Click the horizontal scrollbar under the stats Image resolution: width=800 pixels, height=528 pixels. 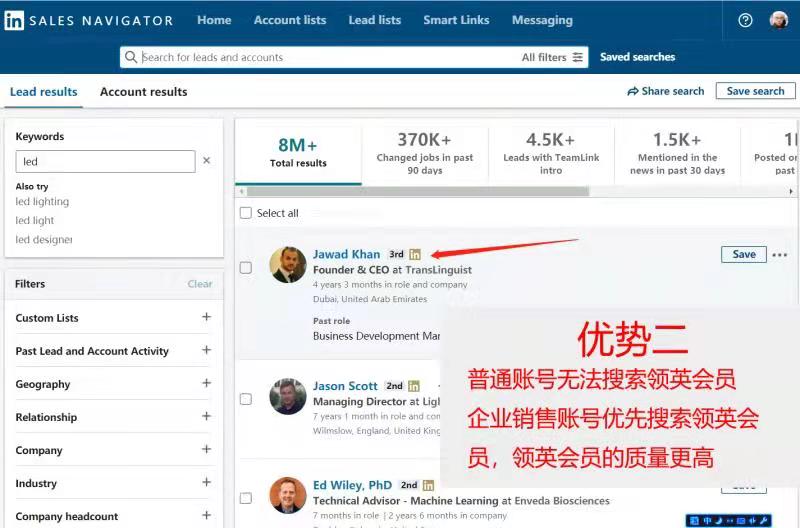coord(417,192)
